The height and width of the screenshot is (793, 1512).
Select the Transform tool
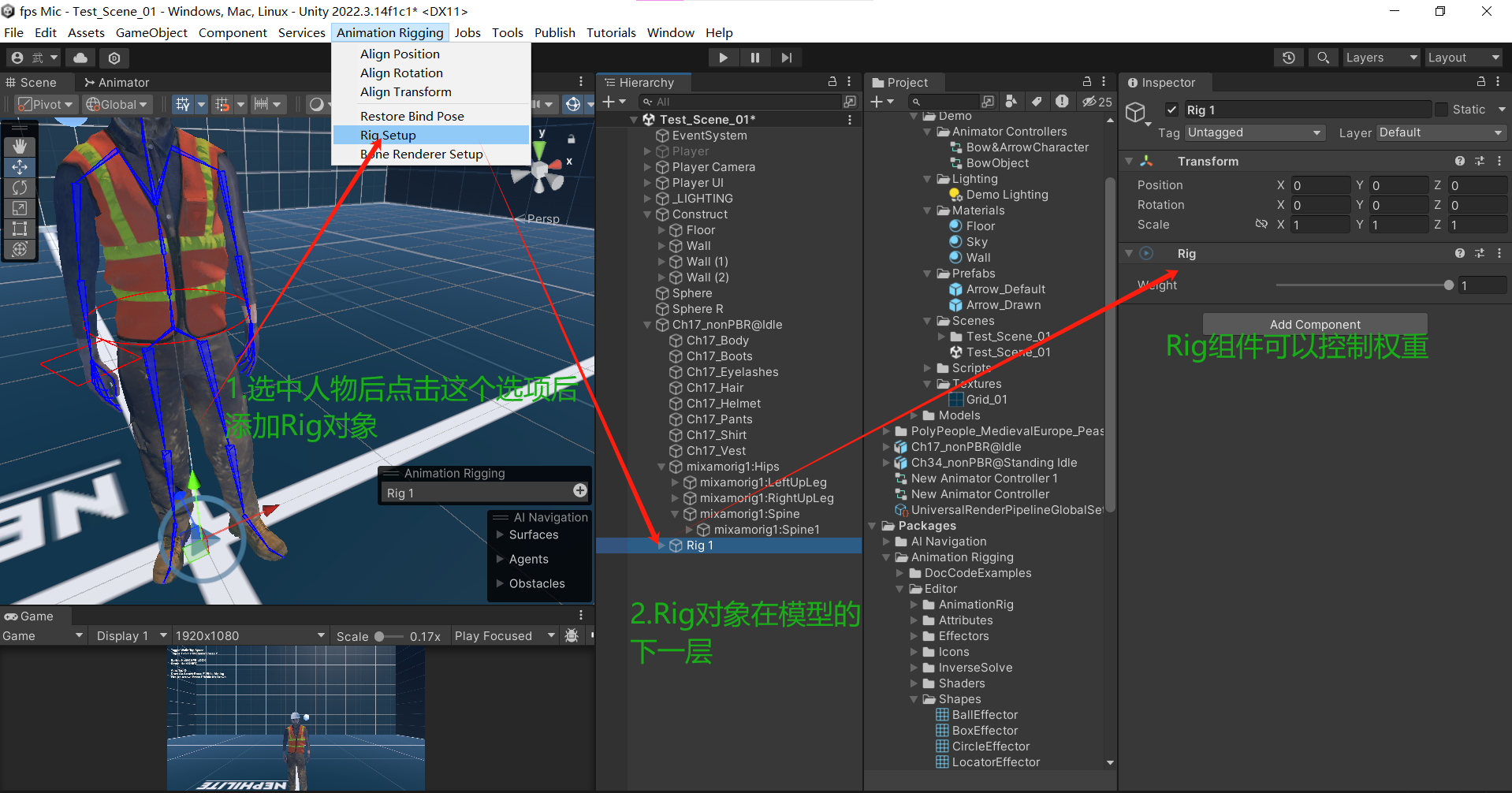(20, 249)
